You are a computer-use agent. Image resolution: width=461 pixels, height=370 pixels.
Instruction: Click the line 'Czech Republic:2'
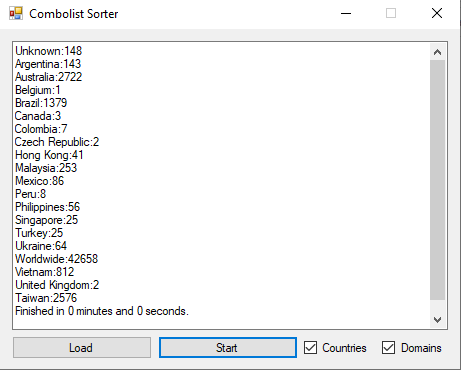point(57,142)
